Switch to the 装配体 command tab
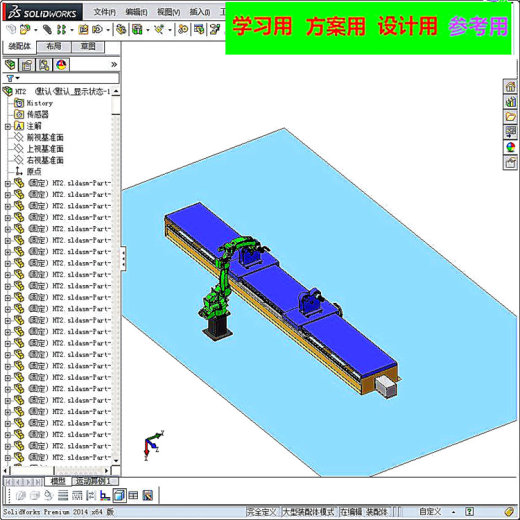 [19, 46]
